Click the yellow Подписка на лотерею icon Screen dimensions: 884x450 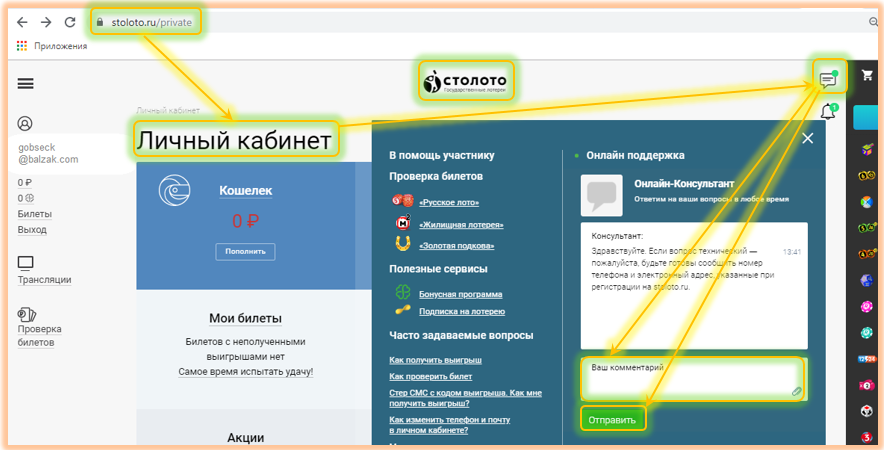403,310
